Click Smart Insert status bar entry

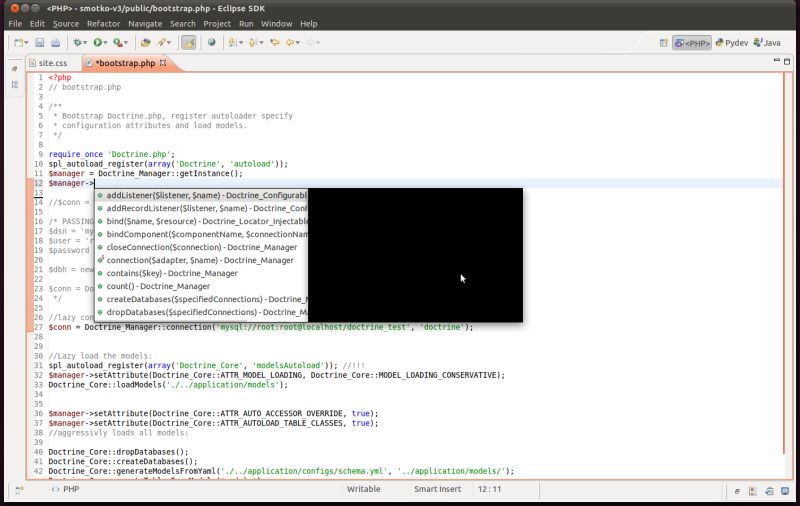(437, 489)
